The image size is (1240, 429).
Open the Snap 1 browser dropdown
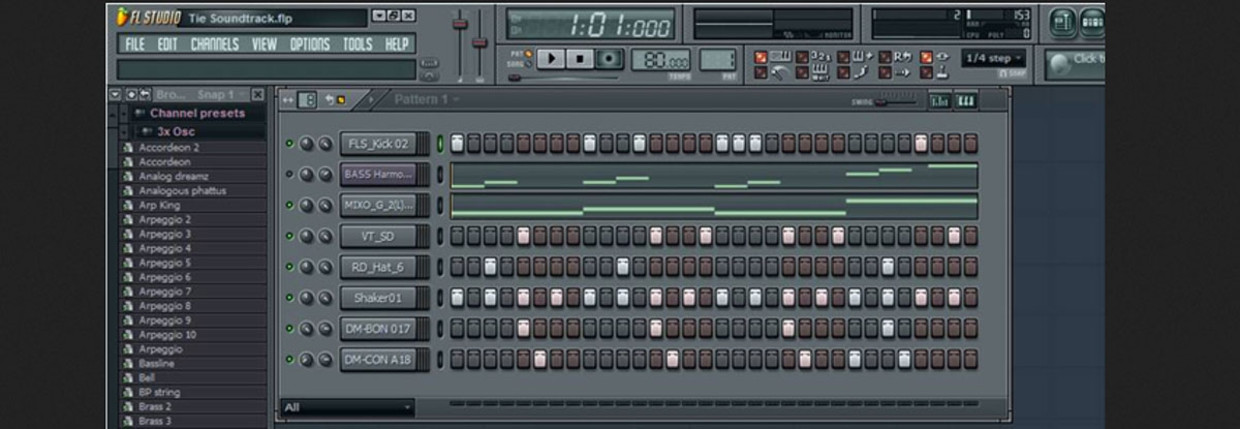220,94
